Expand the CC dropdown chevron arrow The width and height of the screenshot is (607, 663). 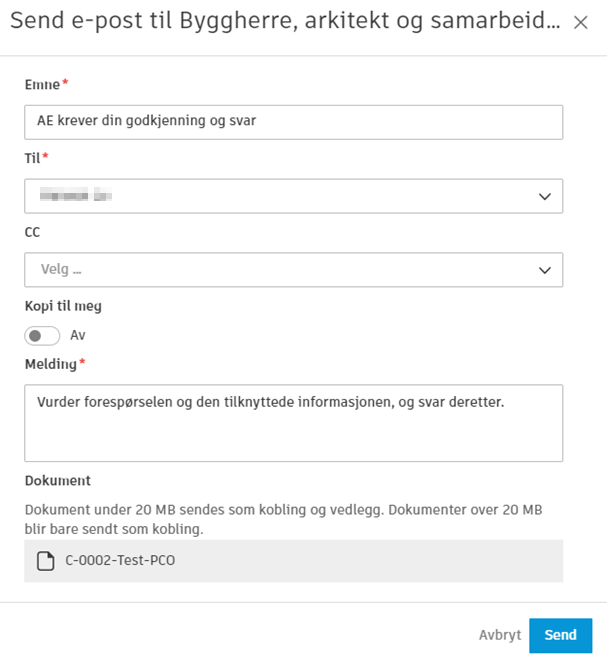[x=544, y=270]
